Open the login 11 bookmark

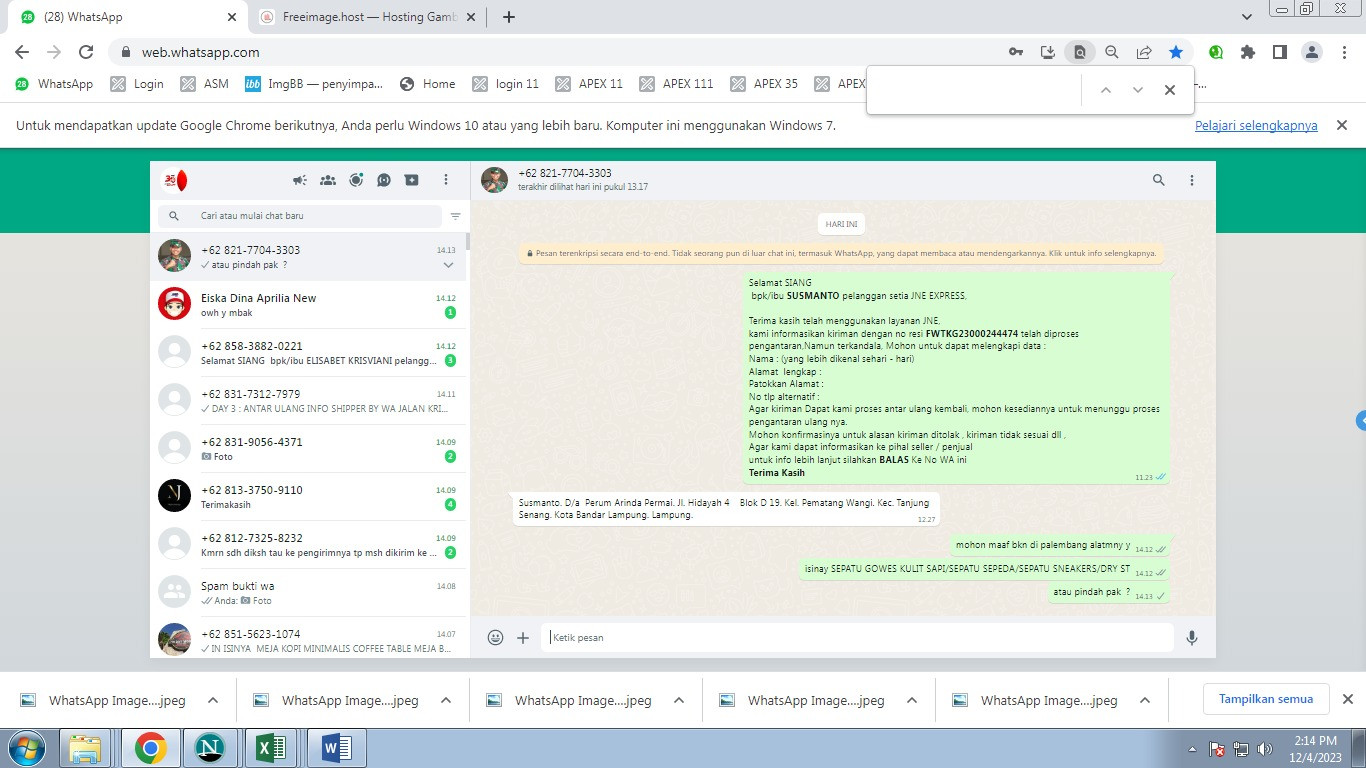[506, 84]
